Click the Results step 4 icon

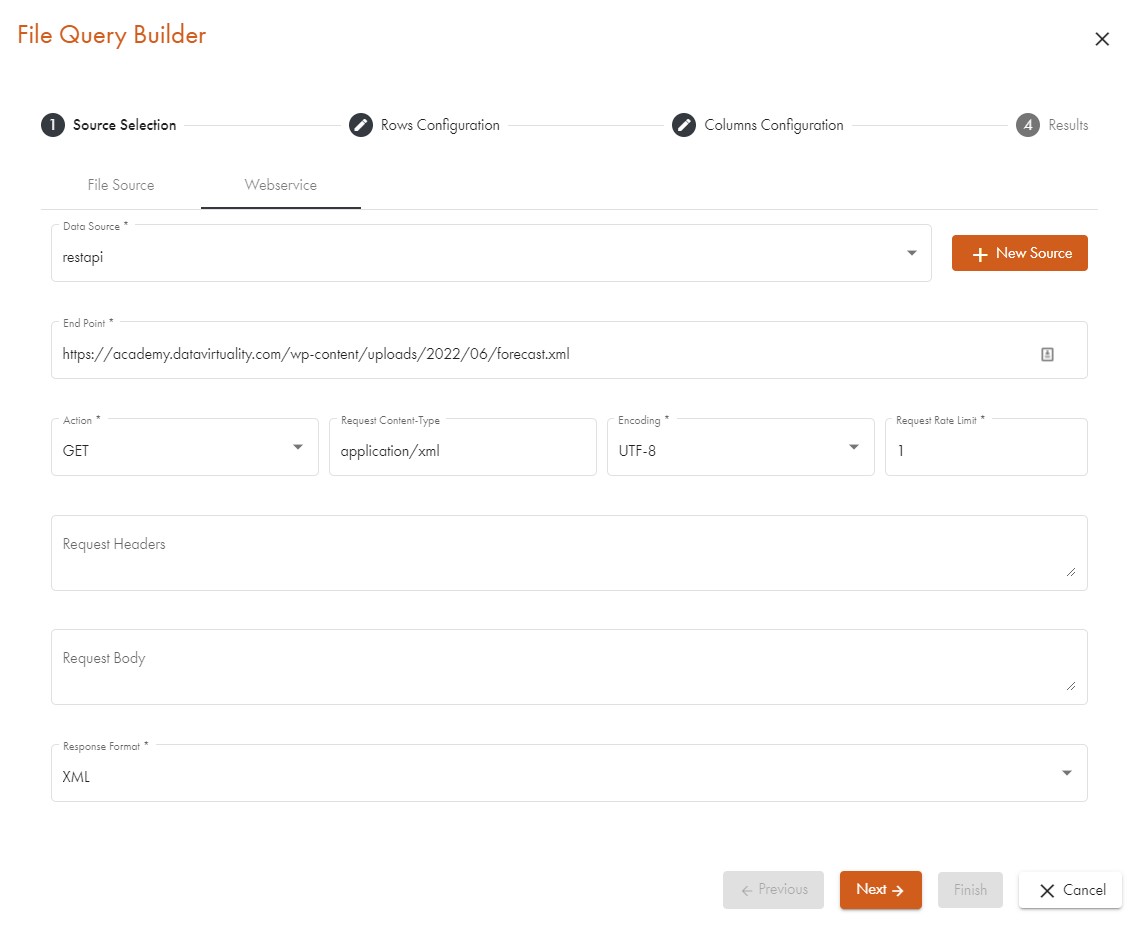1027,125
